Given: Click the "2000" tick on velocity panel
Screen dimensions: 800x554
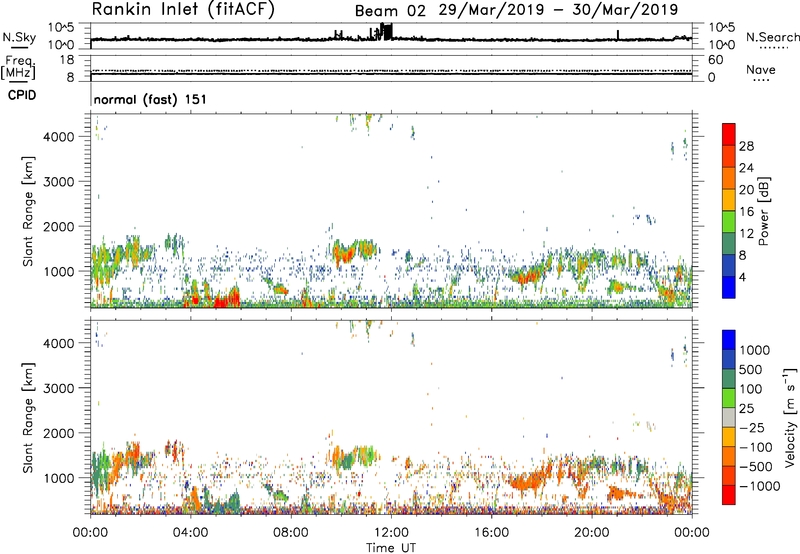Looking at the screenshot, I should pyautogui.click(x=59, y=433).
